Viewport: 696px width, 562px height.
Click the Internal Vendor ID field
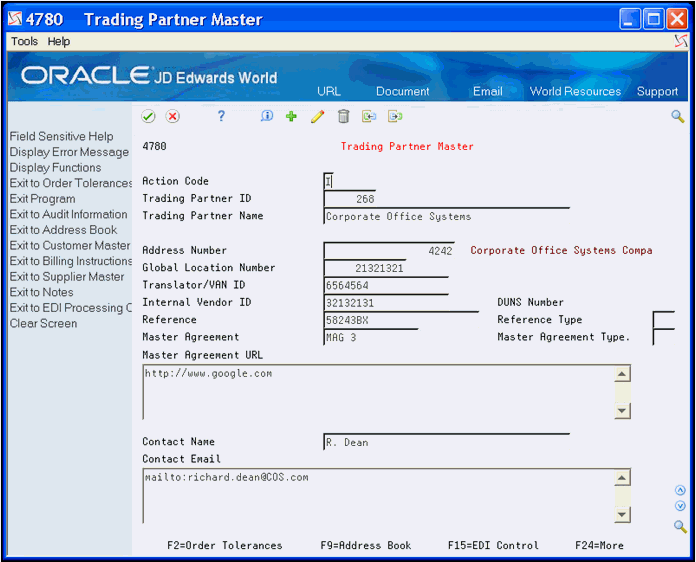pos(386,302)
